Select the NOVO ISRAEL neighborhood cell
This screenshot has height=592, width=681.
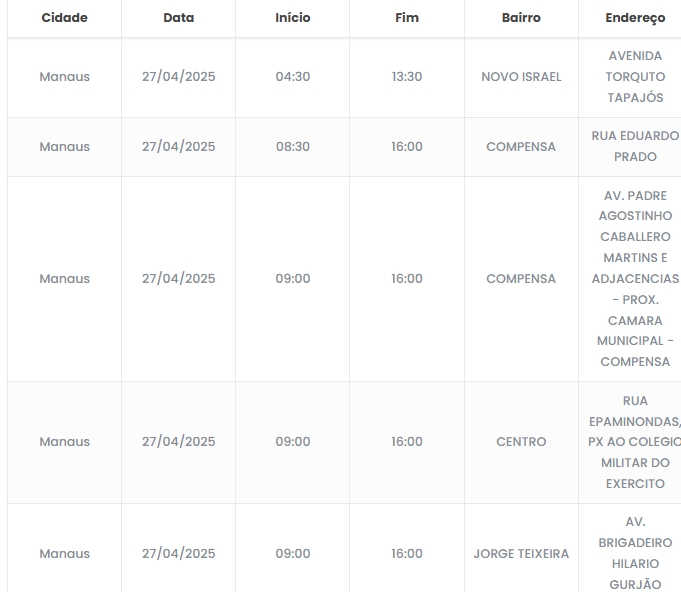[x=521, y=77]
